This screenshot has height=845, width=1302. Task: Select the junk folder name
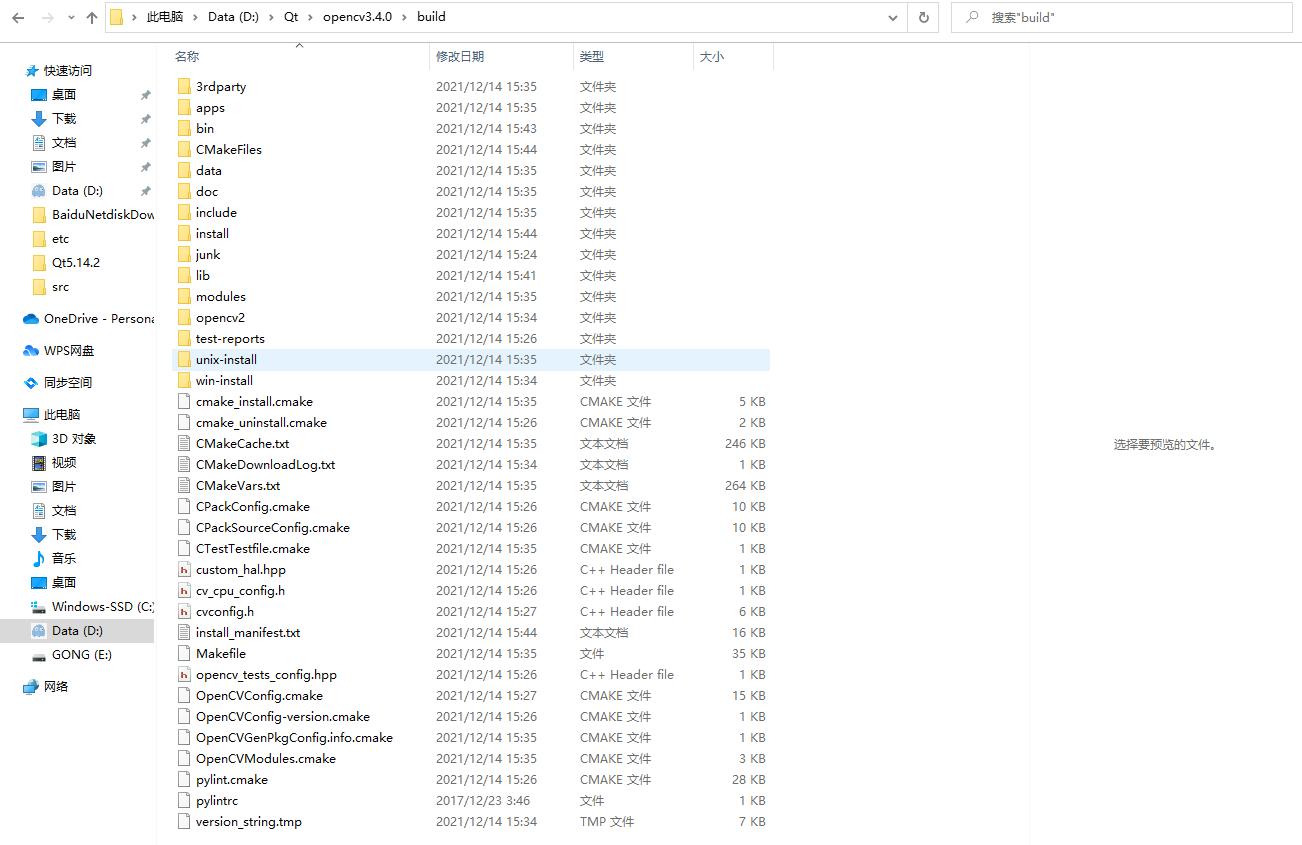tap(208, 255)
